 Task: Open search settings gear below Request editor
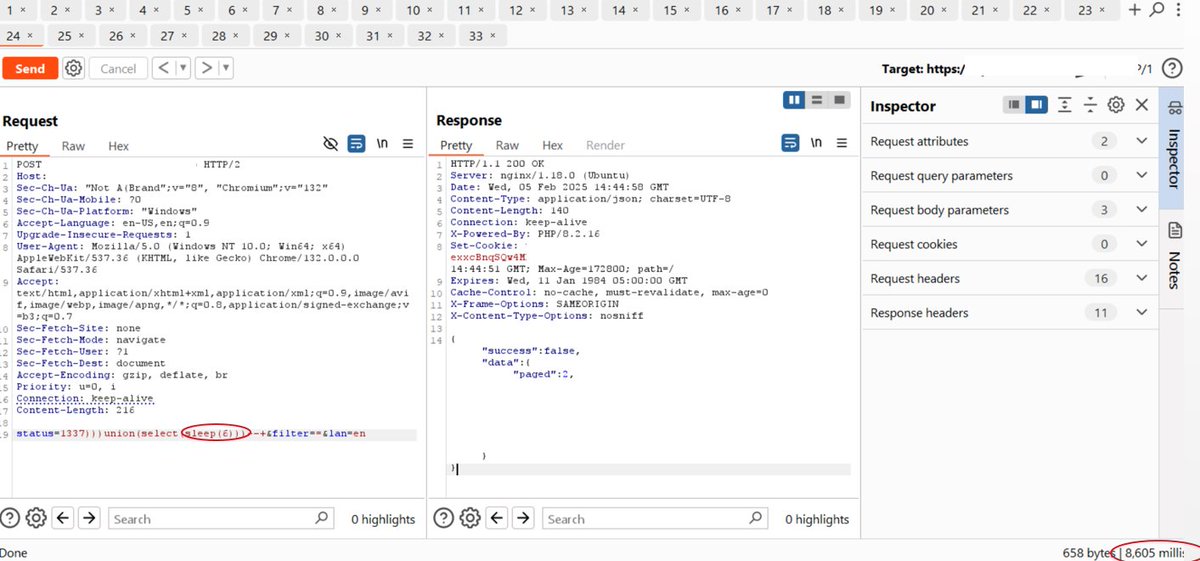[x=36, y=518]
